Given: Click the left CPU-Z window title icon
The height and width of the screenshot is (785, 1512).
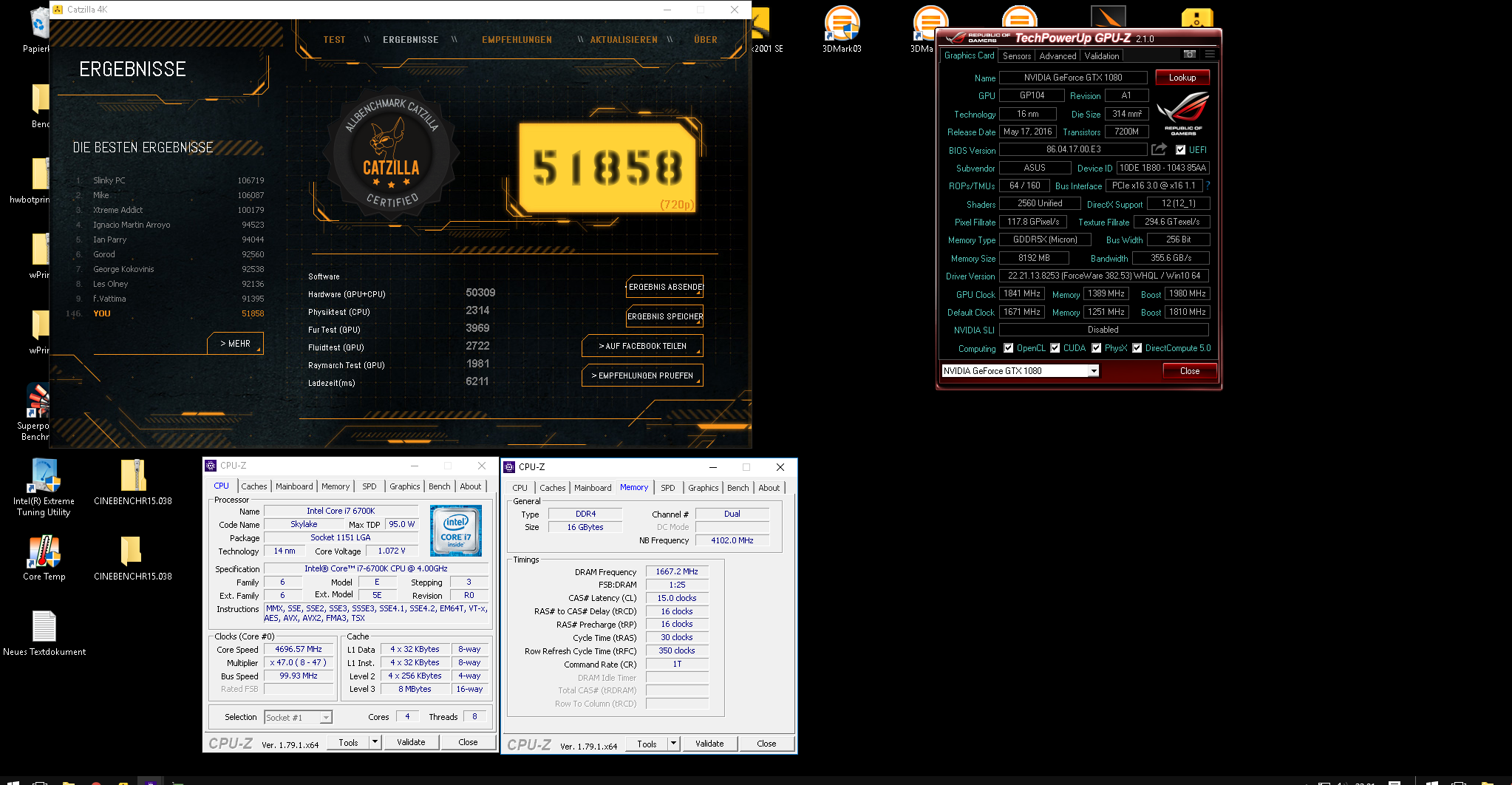Looking at the screenshot, I should pyautogui.click(x=211, y=466).
